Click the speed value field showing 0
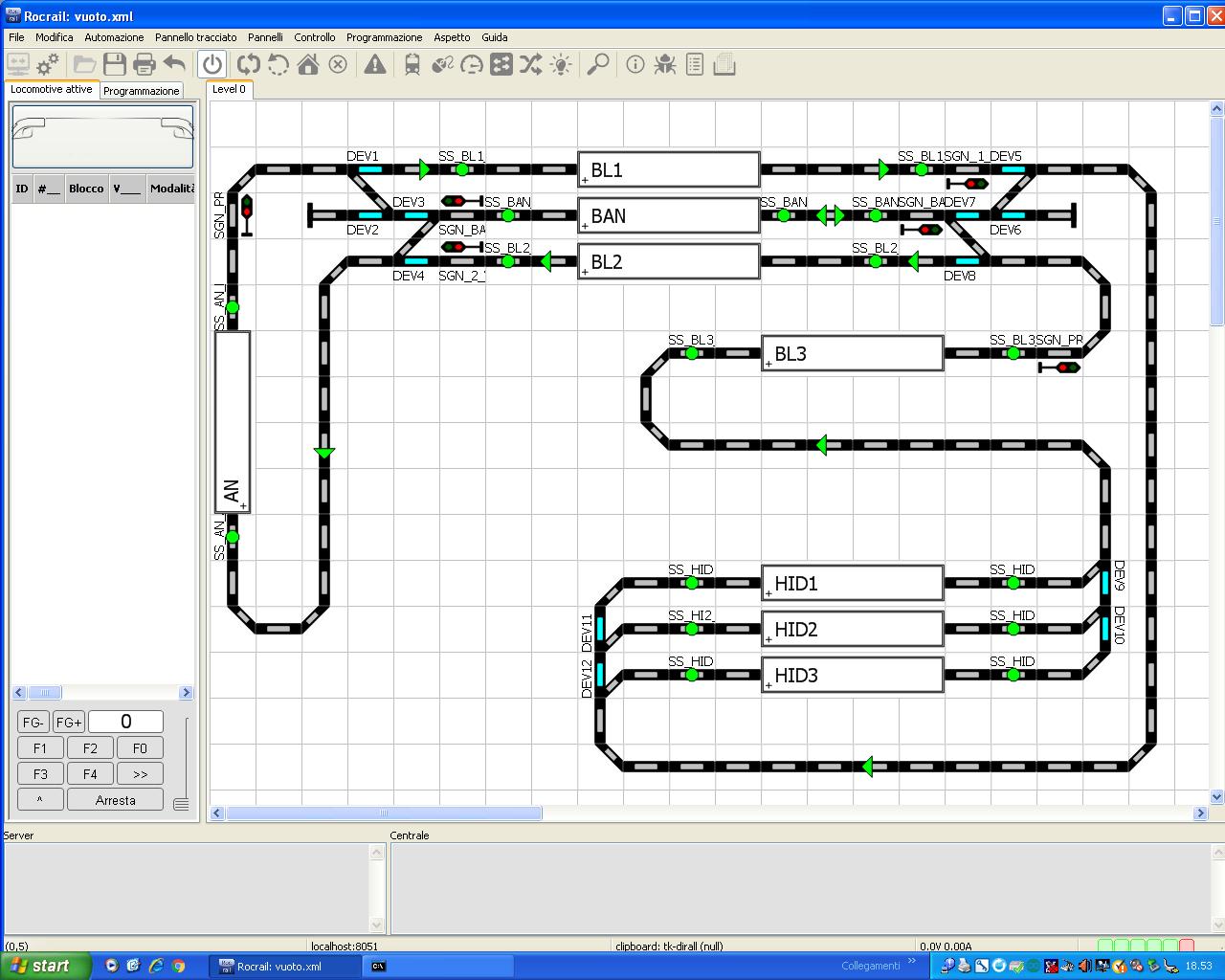Image resolution: width=1225 pixels, height=980 pixels. [x=126, y=722]
